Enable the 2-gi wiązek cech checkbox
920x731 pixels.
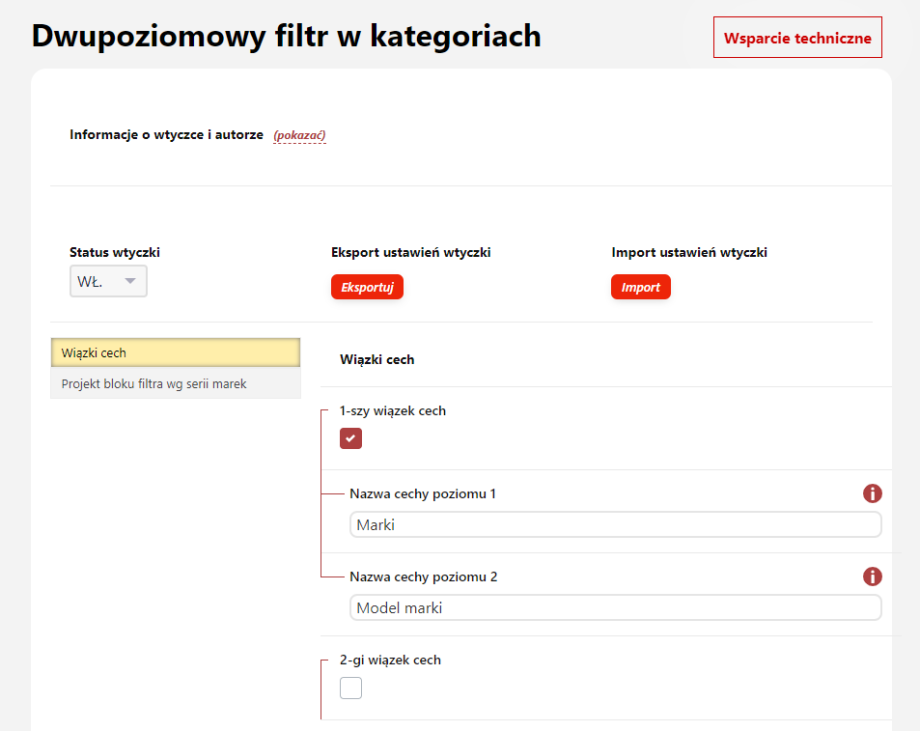pyautogui.click(x=351, y=688)
